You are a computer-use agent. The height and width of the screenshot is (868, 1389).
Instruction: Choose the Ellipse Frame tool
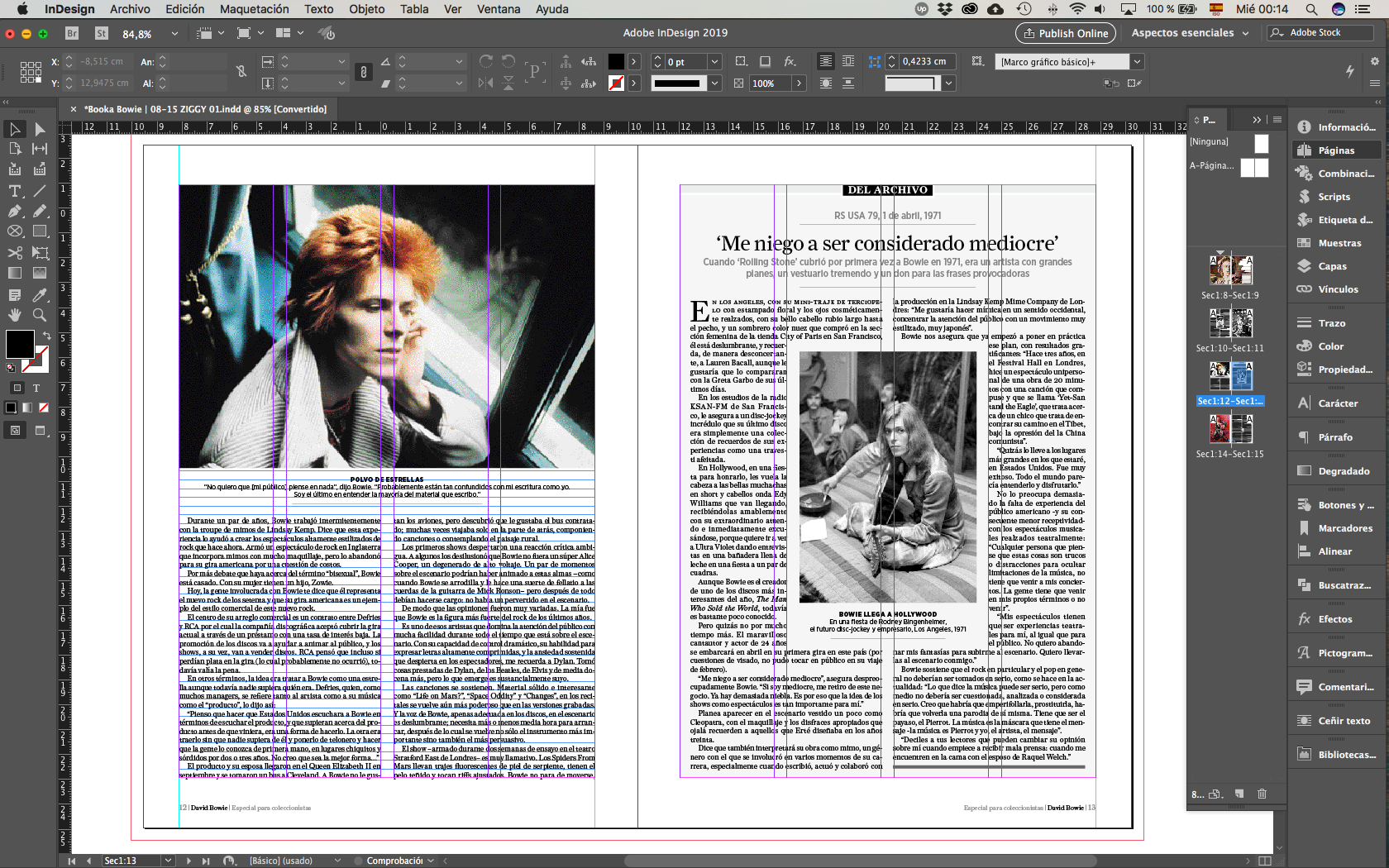point(15,231)
